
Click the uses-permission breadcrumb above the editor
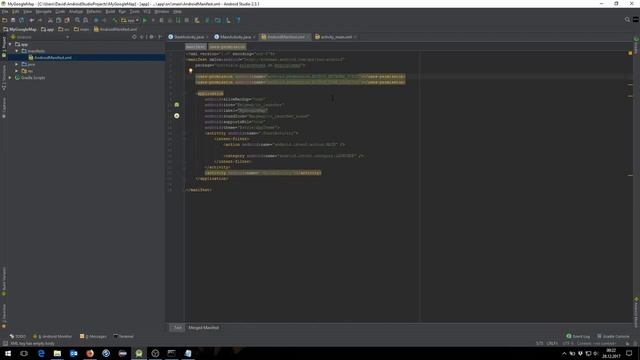tap(227, 47)
